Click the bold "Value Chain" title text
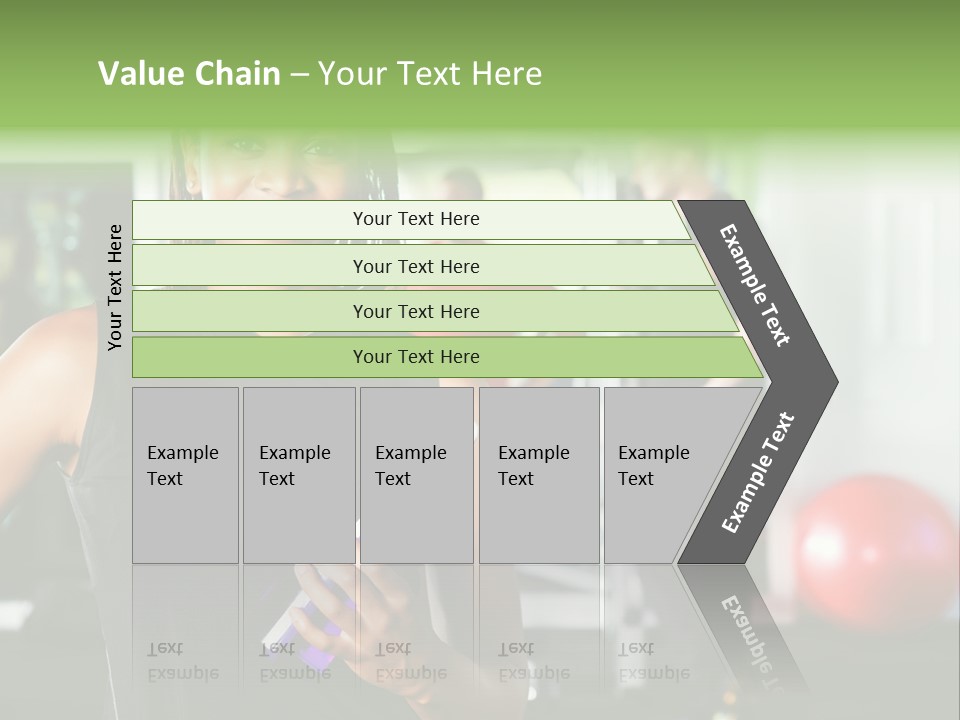This screenshot has height=720, width=960. 189,74
